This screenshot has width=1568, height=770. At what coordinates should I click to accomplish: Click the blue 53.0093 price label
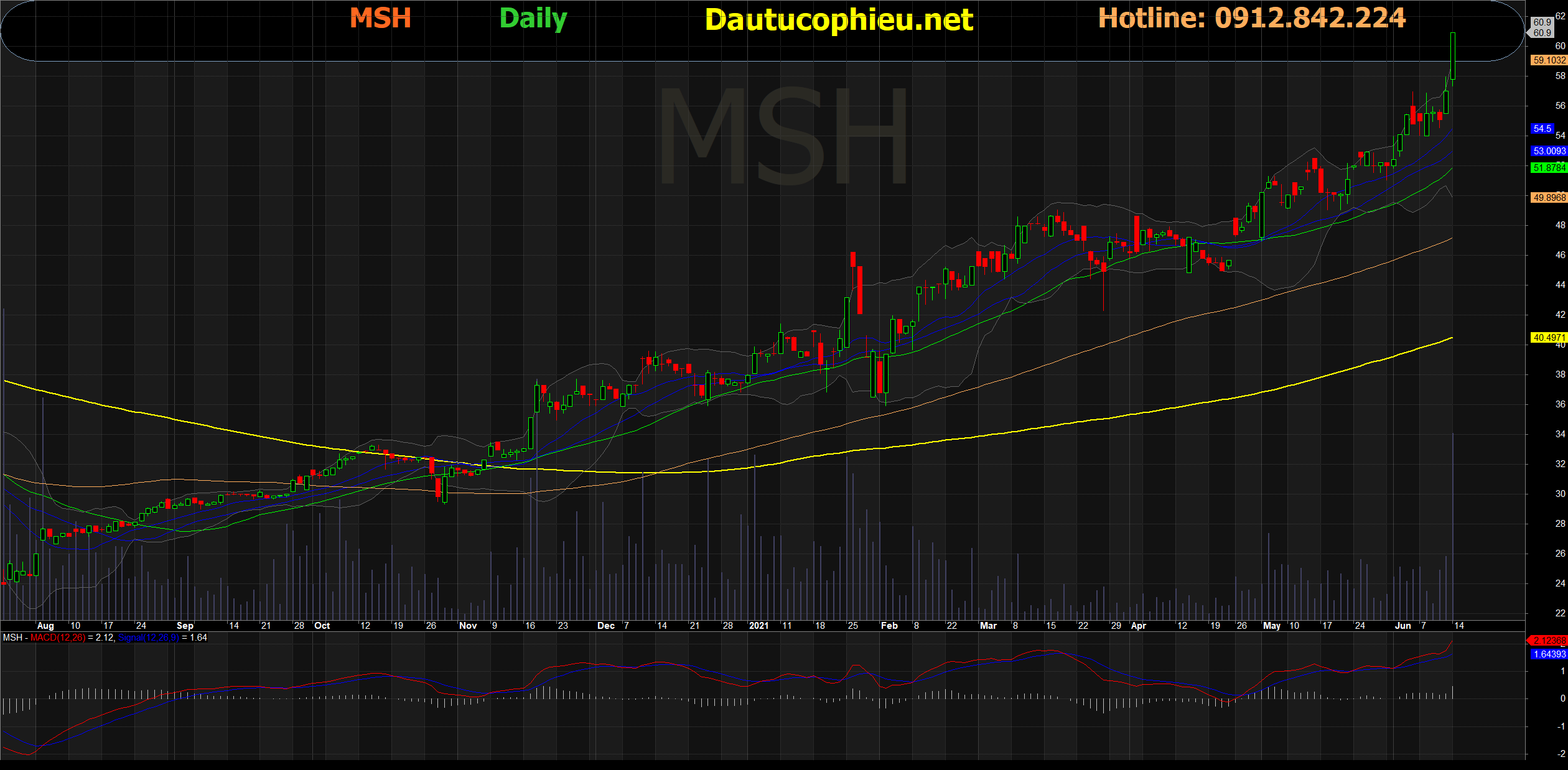pos(1549,151)
